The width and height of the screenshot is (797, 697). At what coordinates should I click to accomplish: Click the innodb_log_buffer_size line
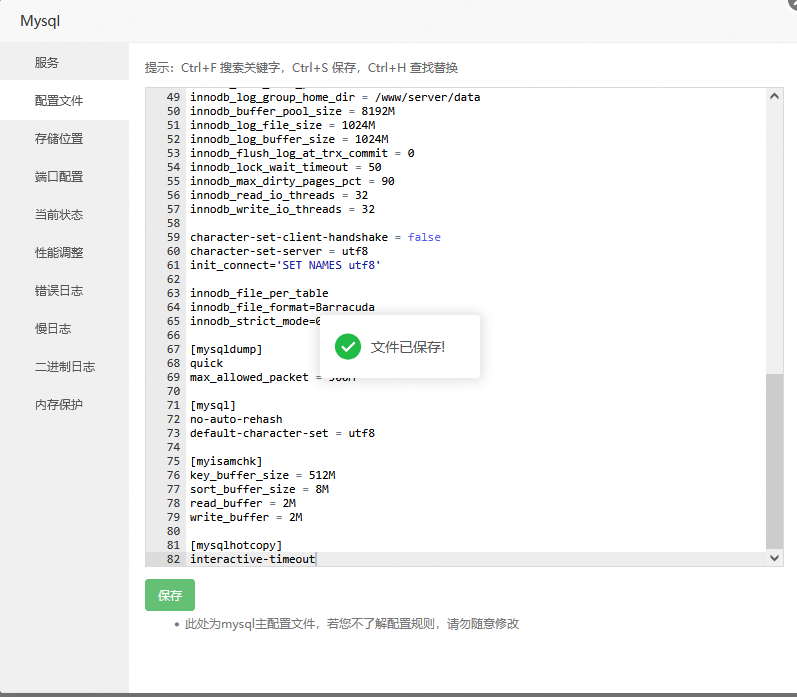(289, 139)
